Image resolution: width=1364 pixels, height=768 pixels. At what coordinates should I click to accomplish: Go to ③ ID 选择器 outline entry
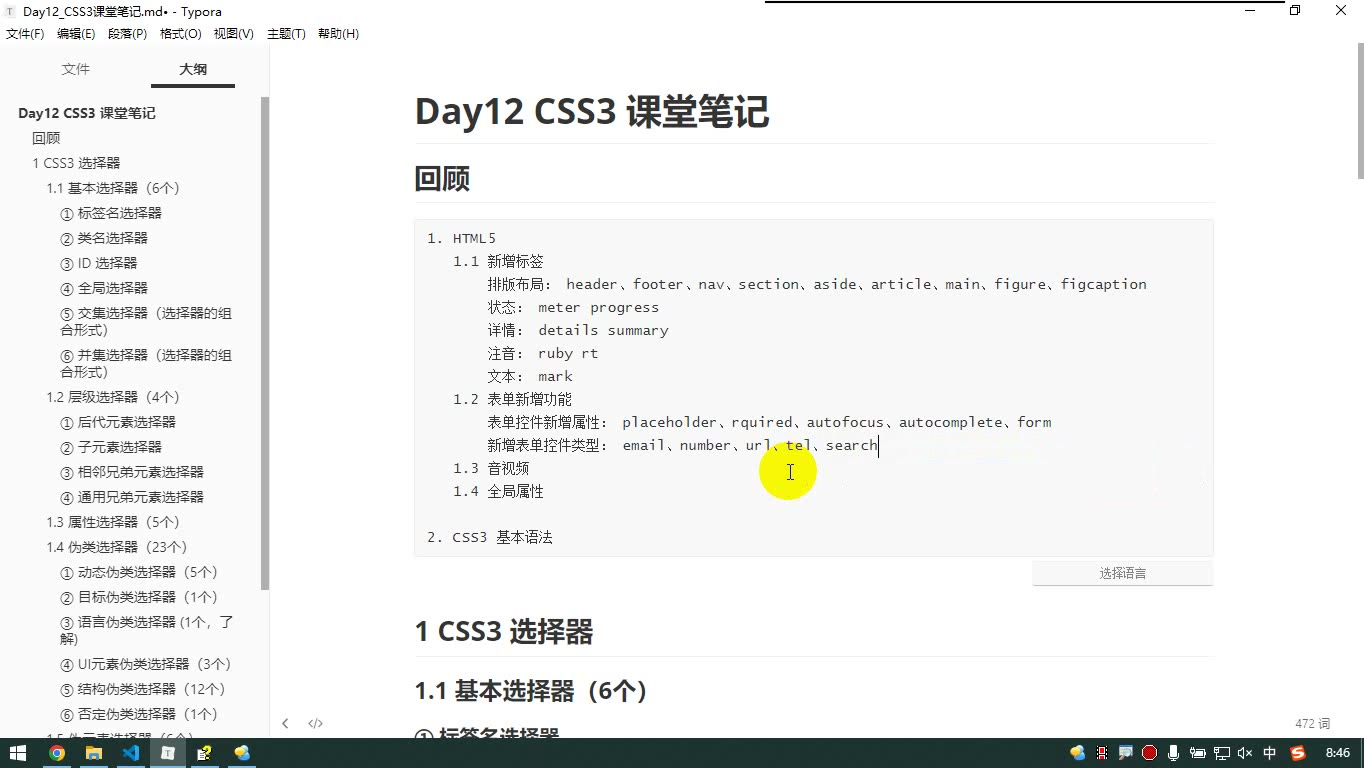pyautogui.click(x=99, y=263)
